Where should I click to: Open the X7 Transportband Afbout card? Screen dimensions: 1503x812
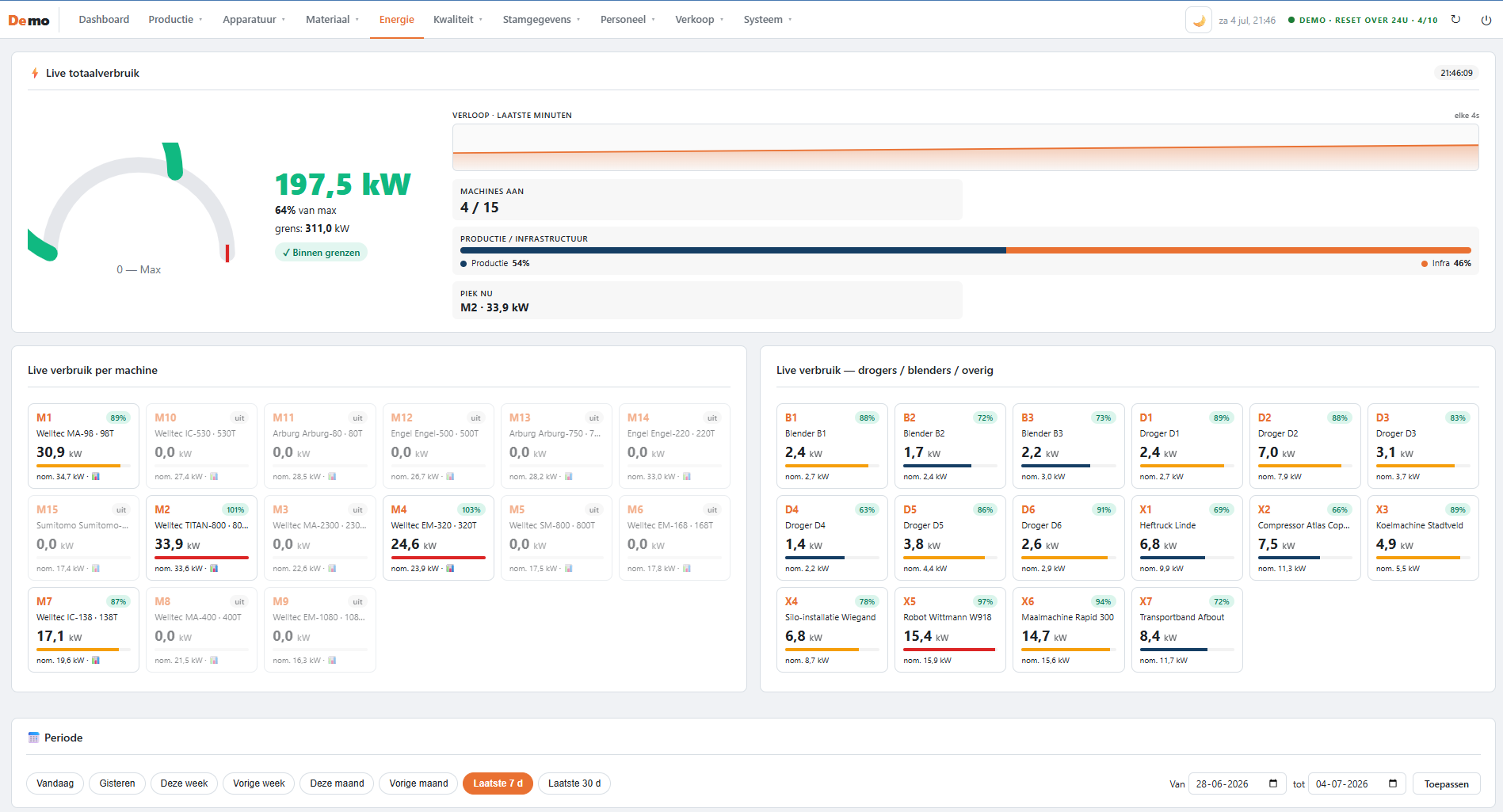pos(1187,629)
